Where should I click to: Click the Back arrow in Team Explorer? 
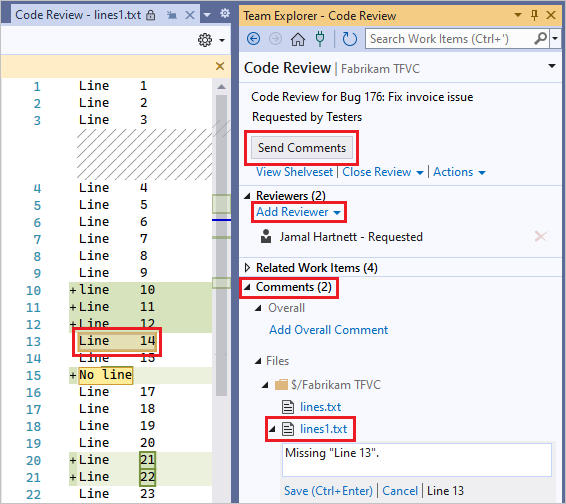point(253,39)
